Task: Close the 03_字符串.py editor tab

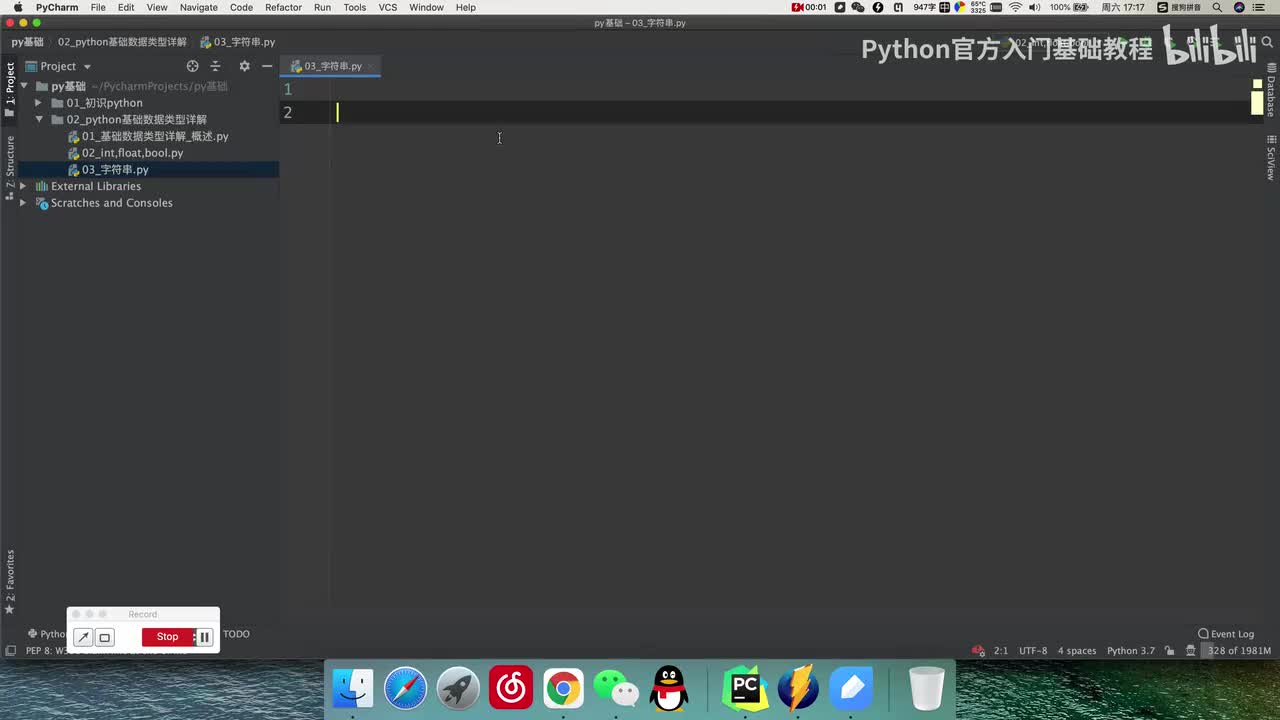Action: pyautogui.click(x=371, y=67)
